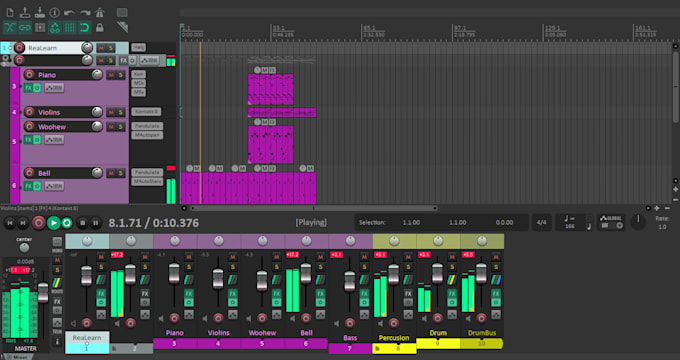The width and height of the screenshot is (680, 360).
Task: Open Pendulate FX slot on Woohew track
Action: 147,126
